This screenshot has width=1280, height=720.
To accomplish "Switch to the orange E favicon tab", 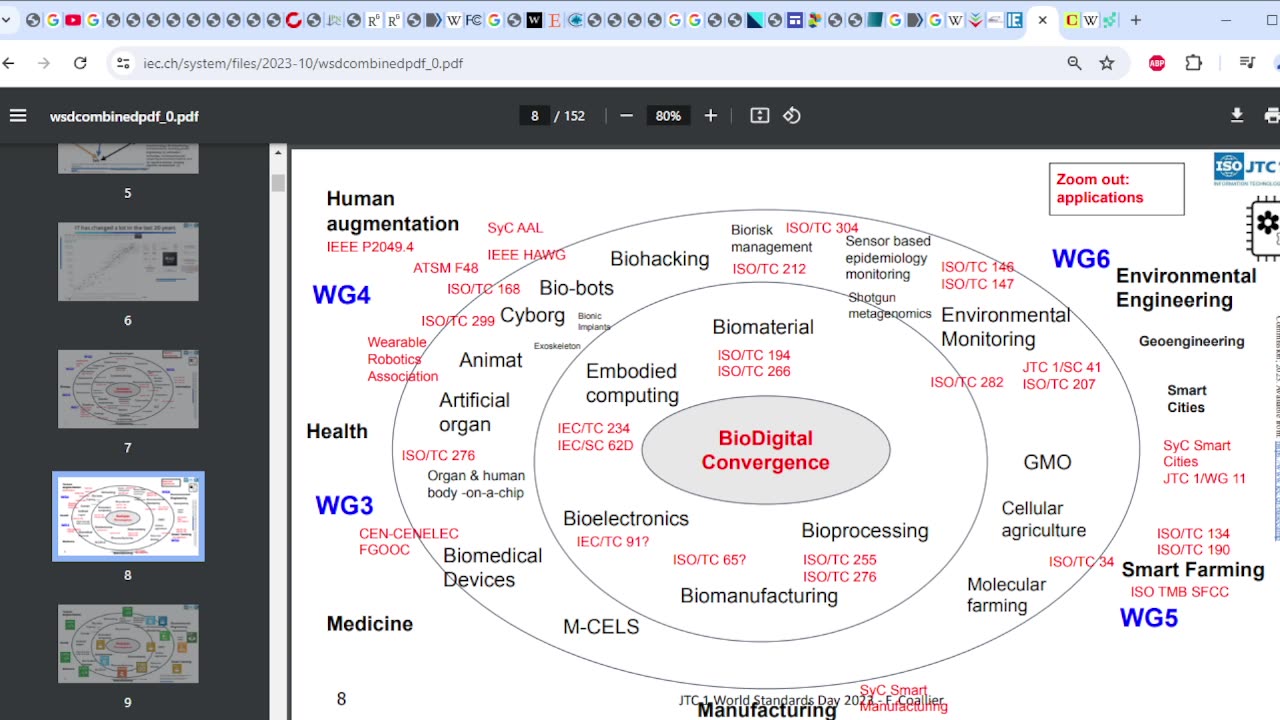I will (x=554, y=20).
